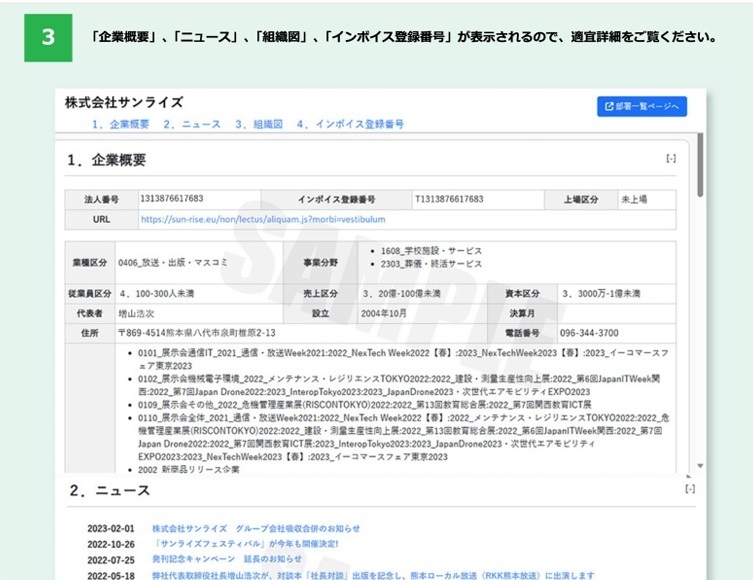Click the external-link icon on 部署一覧ページへ
The width and height of the screenshot is (753, 580).
[x=609, y=106]
